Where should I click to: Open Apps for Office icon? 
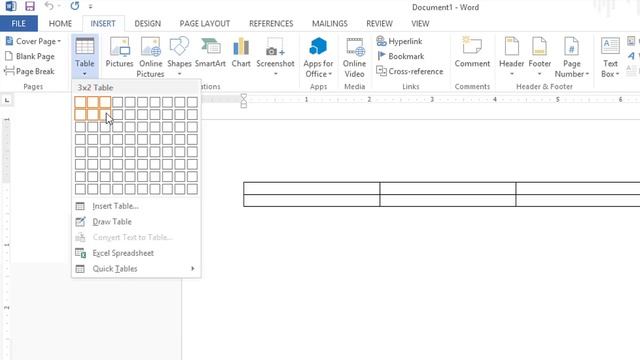[x=318, y=46]
